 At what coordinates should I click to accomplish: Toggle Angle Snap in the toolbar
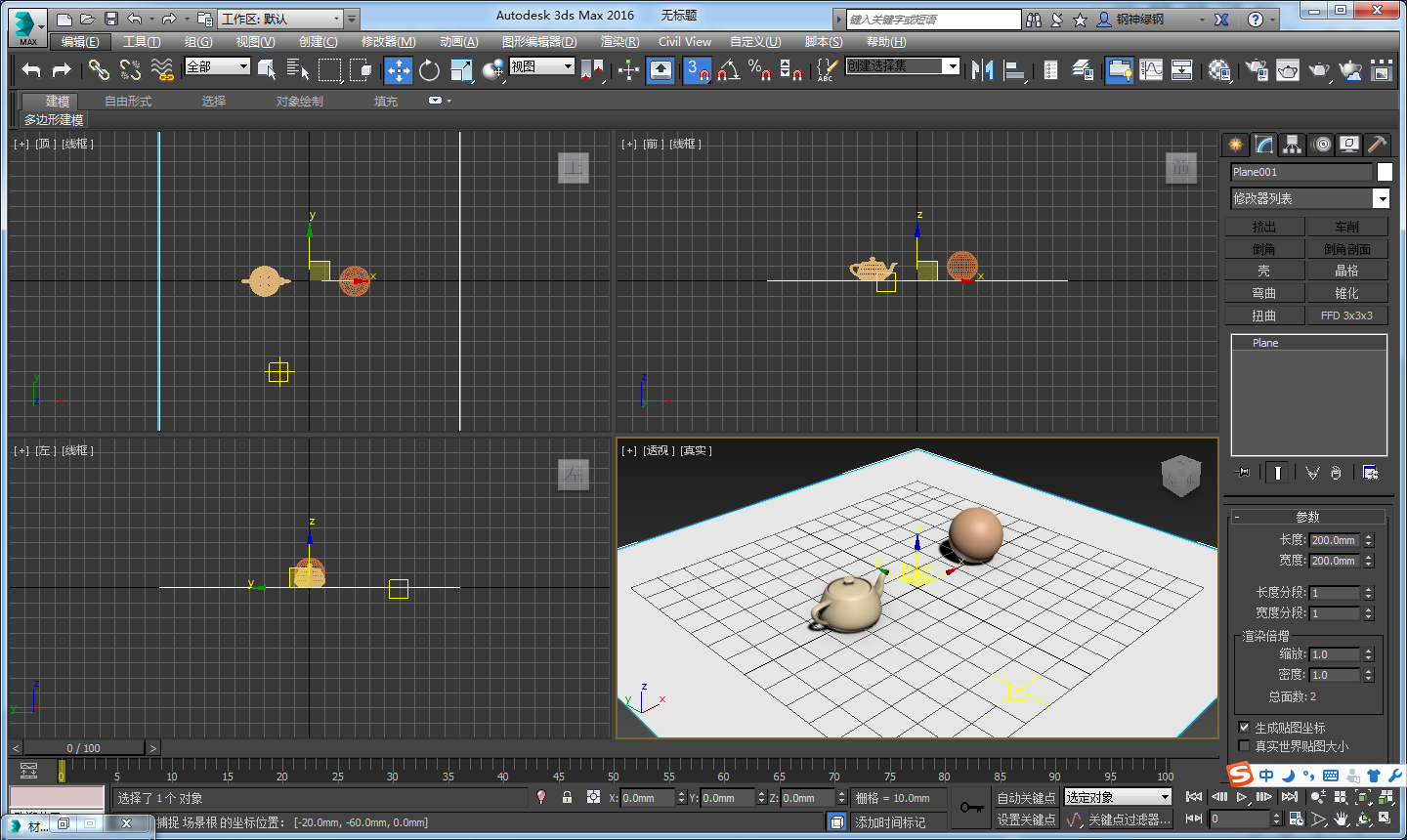(x=728, y=69)
